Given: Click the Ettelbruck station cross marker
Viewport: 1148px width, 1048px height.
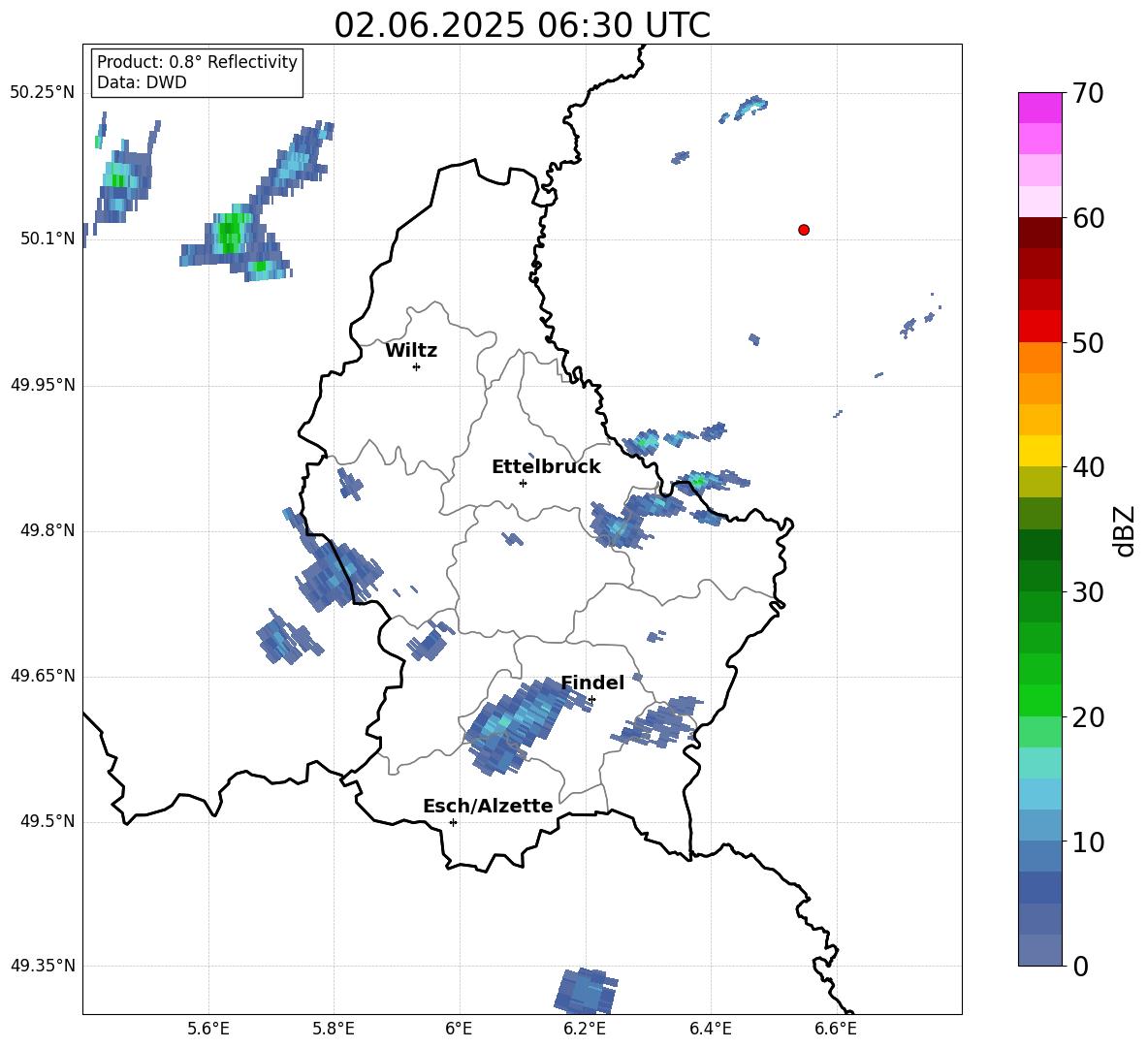Looking at the screenshot, I should 523,483.
